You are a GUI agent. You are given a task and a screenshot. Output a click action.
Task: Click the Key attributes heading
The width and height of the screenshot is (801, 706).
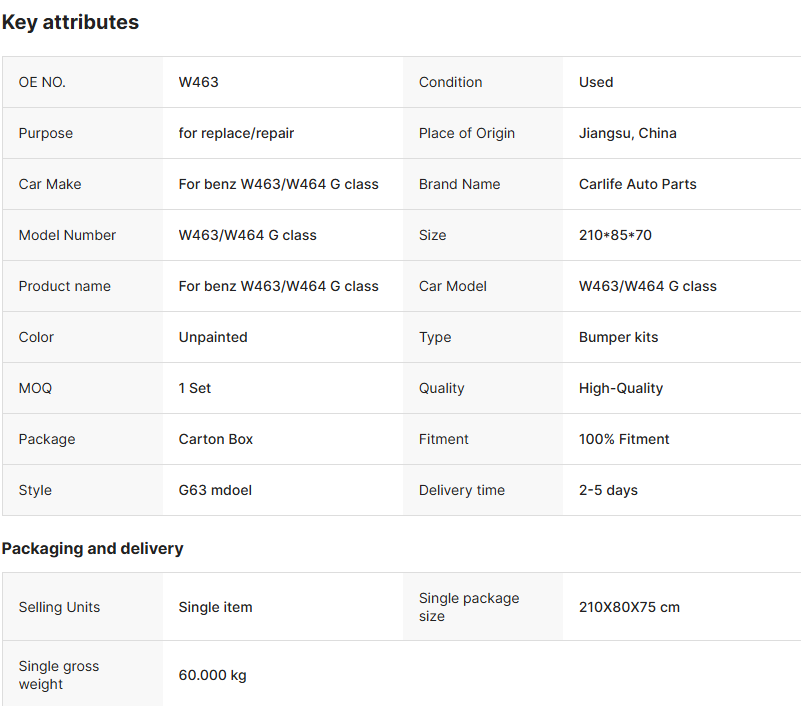[70, 22]
